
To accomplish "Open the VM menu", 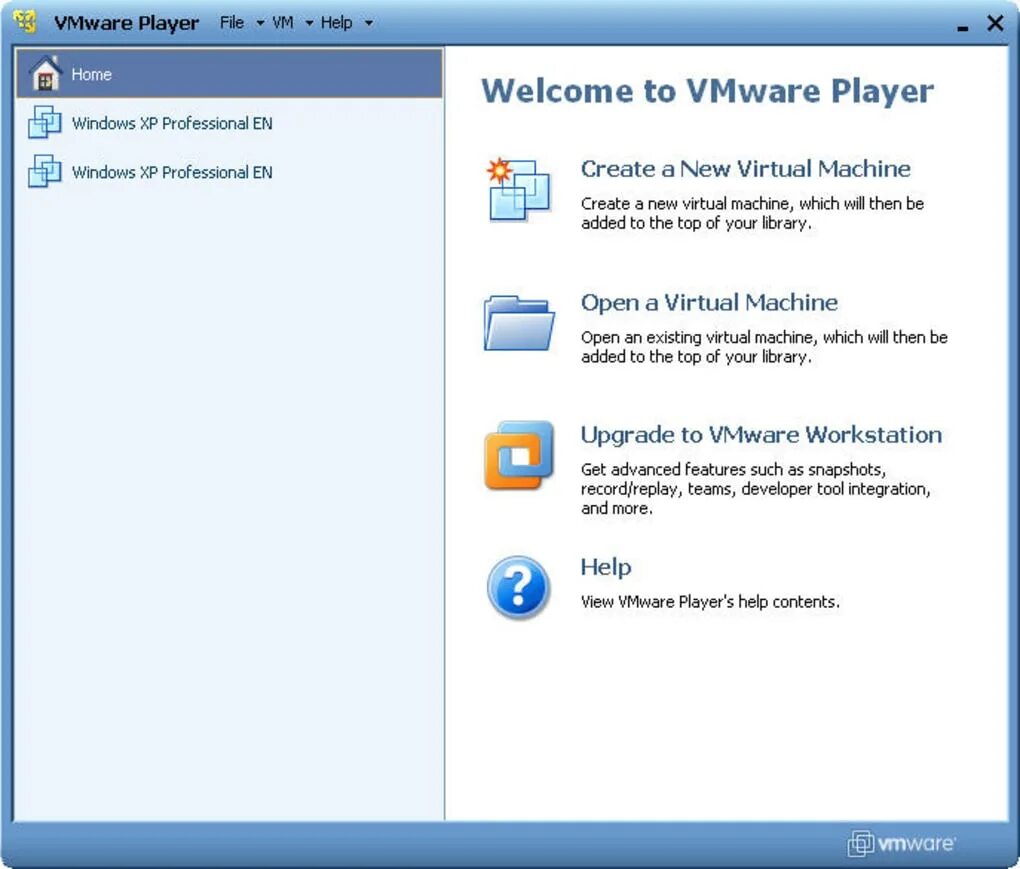I will [x=282, y=23].
